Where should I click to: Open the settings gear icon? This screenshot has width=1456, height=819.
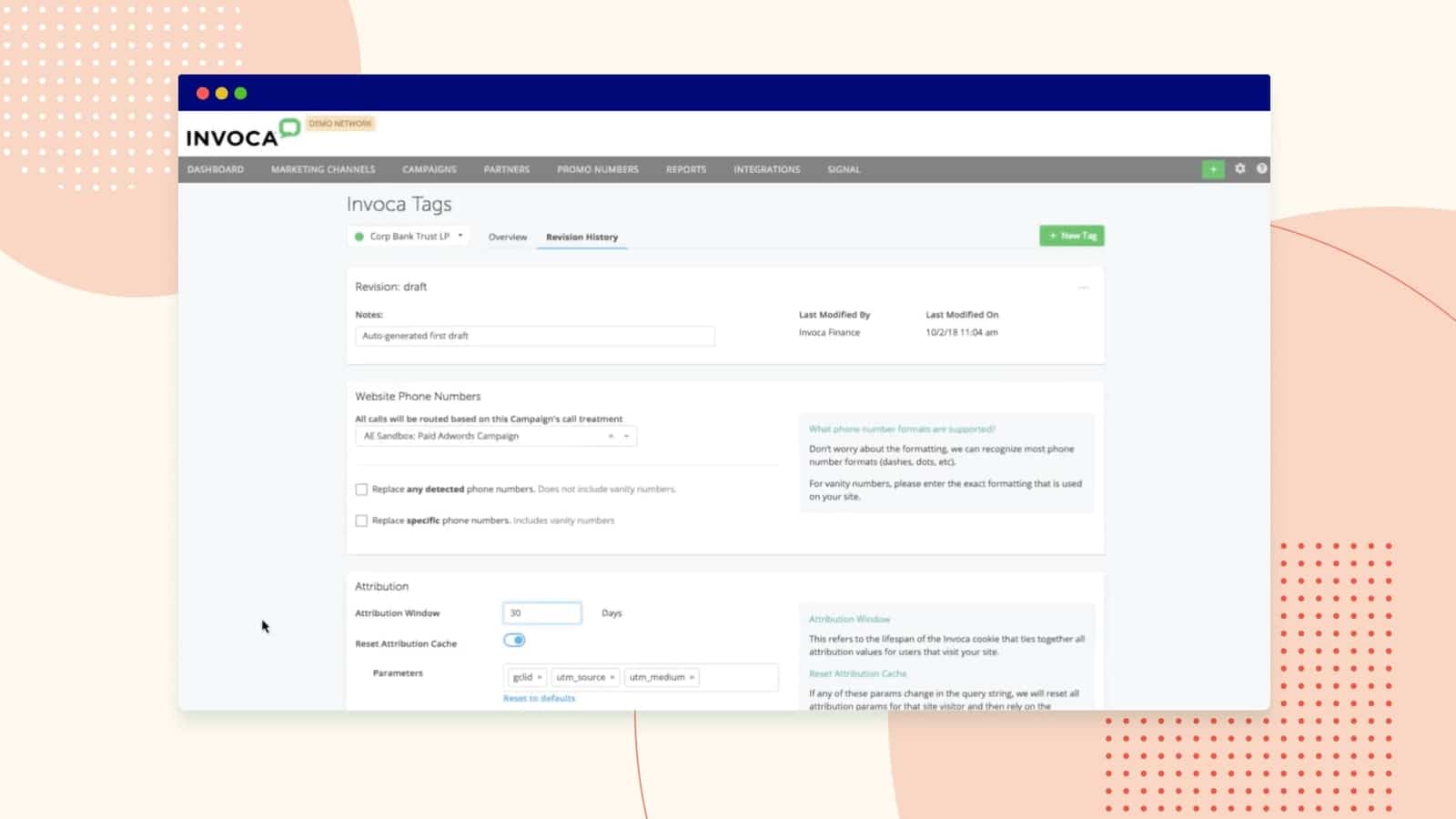tap(1239, 168)
